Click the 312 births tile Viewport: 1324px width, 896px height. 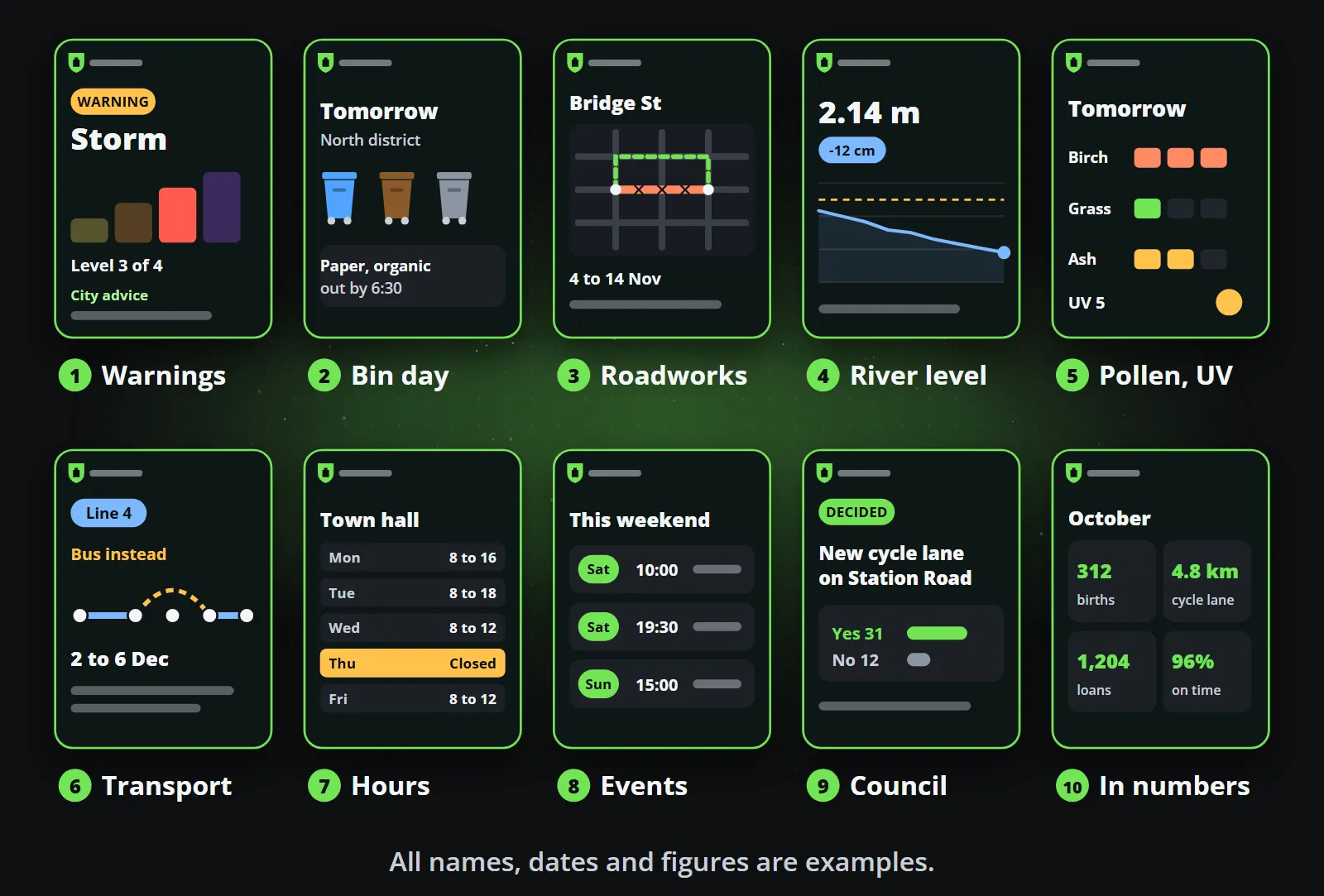click(1111, 582)
